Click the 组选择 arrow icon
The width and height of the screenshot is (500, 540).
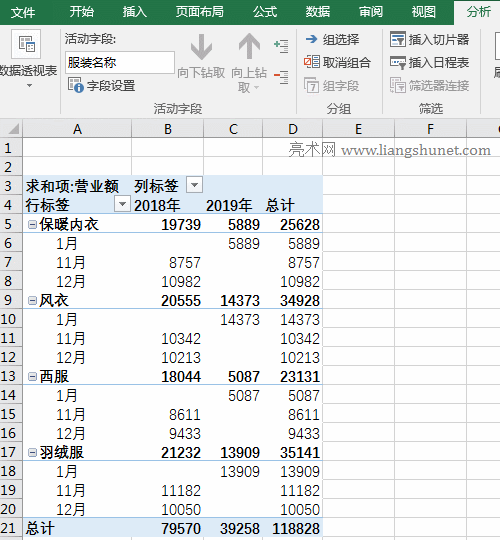[312, 39]
